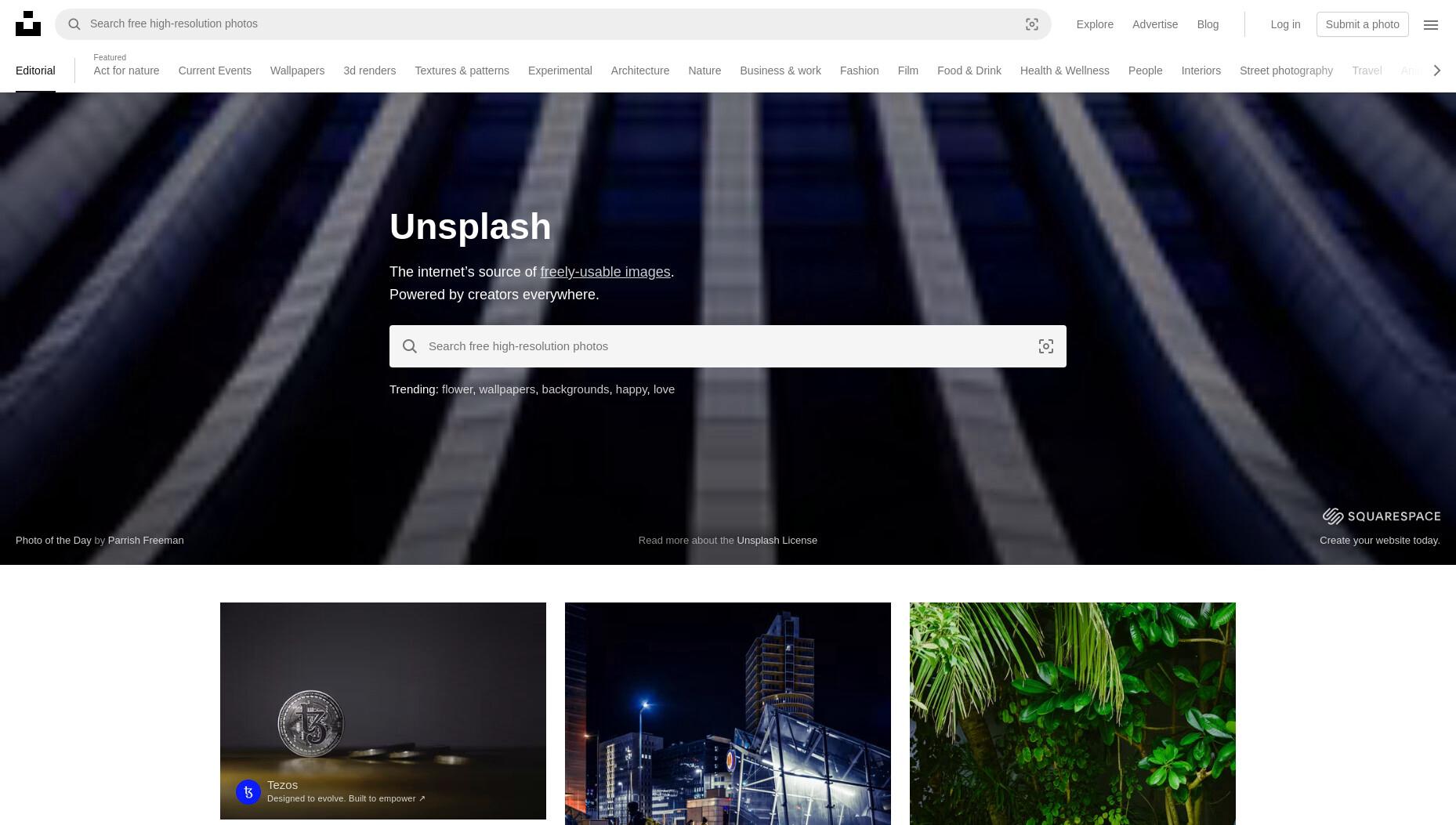Click the Unsplash logo home icon
This screenshot has height=825, width=1456.
click(x=28, y=24)
